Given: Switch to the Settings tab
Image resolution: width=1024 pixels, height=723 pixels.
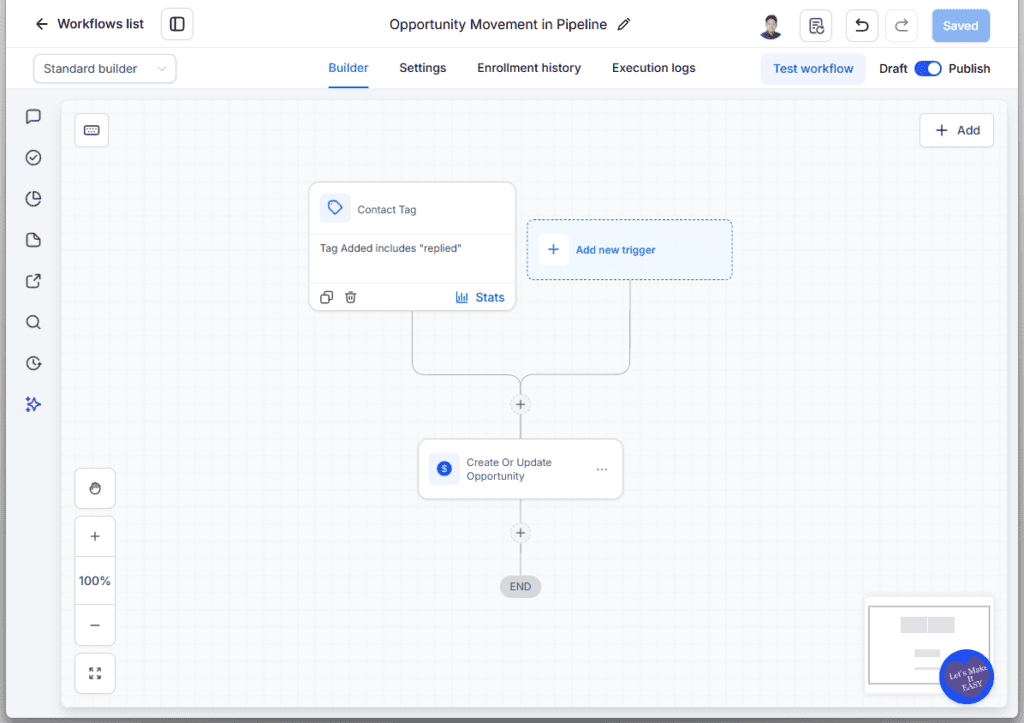Looking at the screenshot, I should [423, 68].
